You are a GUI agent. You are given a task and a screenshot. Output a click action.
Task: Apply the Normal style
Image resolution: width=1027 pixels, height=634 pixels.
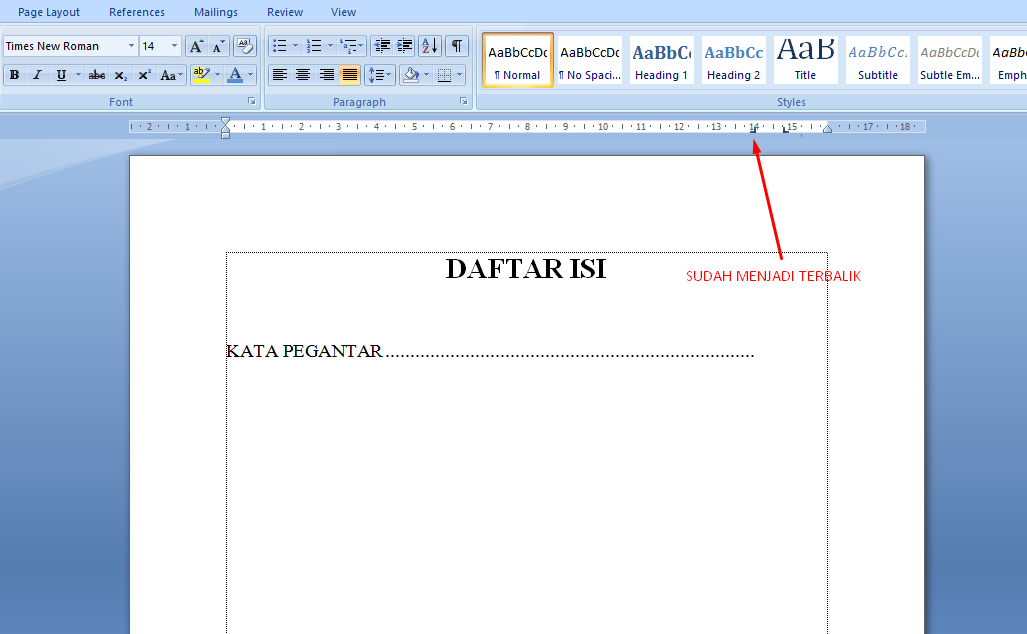point(517,60)
